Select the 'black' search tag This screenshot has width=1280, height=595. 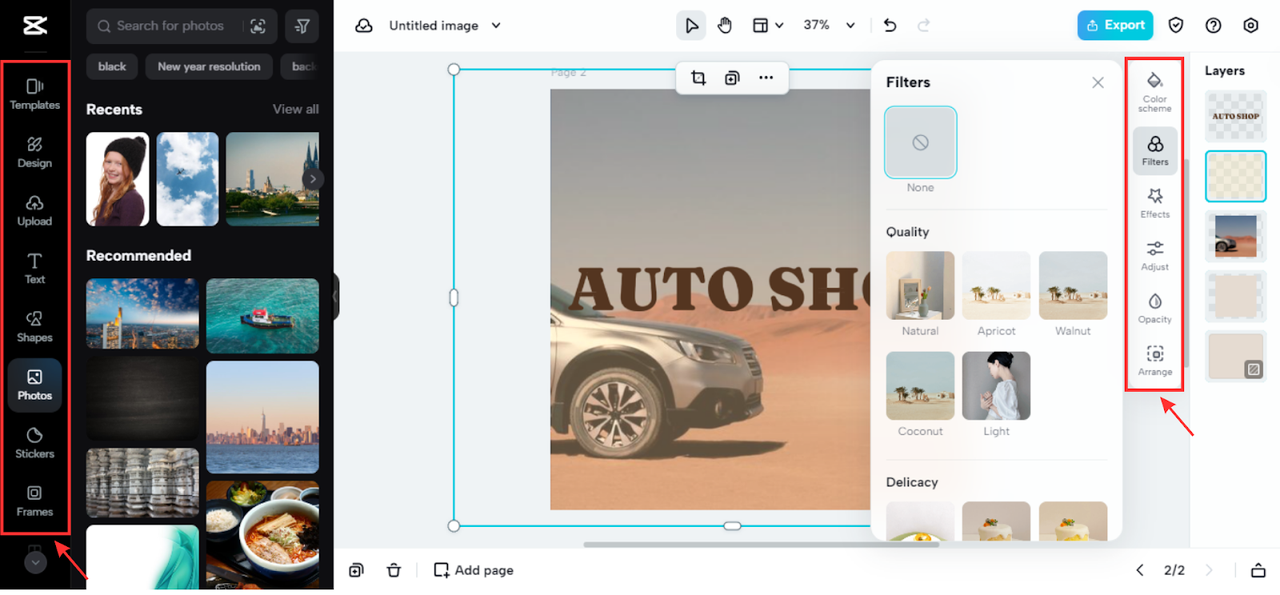point(112,66)
